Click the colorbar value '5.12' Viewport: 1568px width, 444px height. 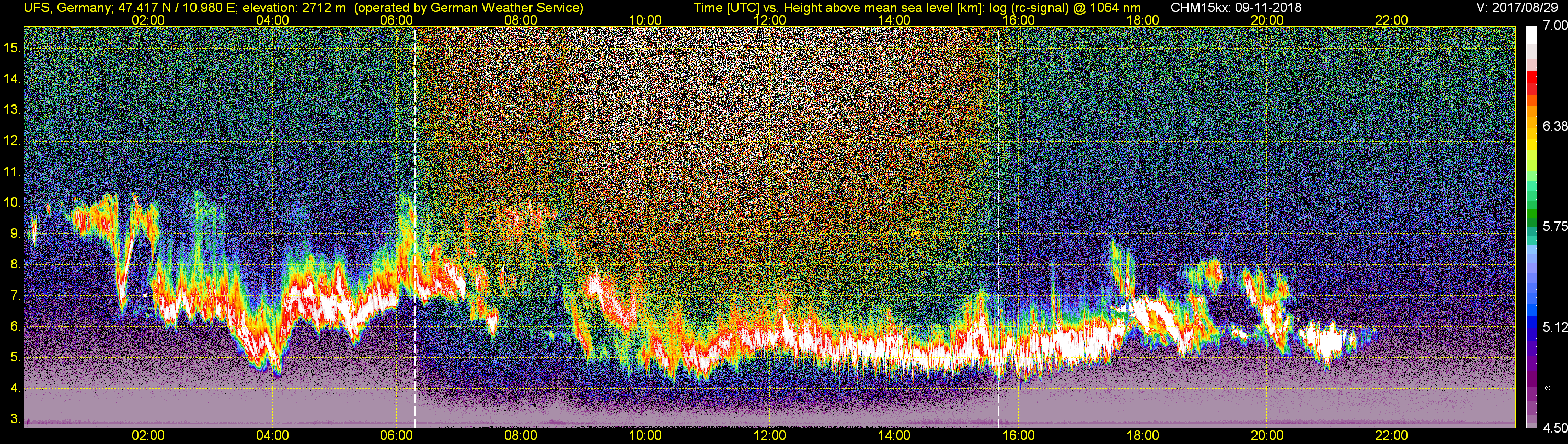(1554, 327)
